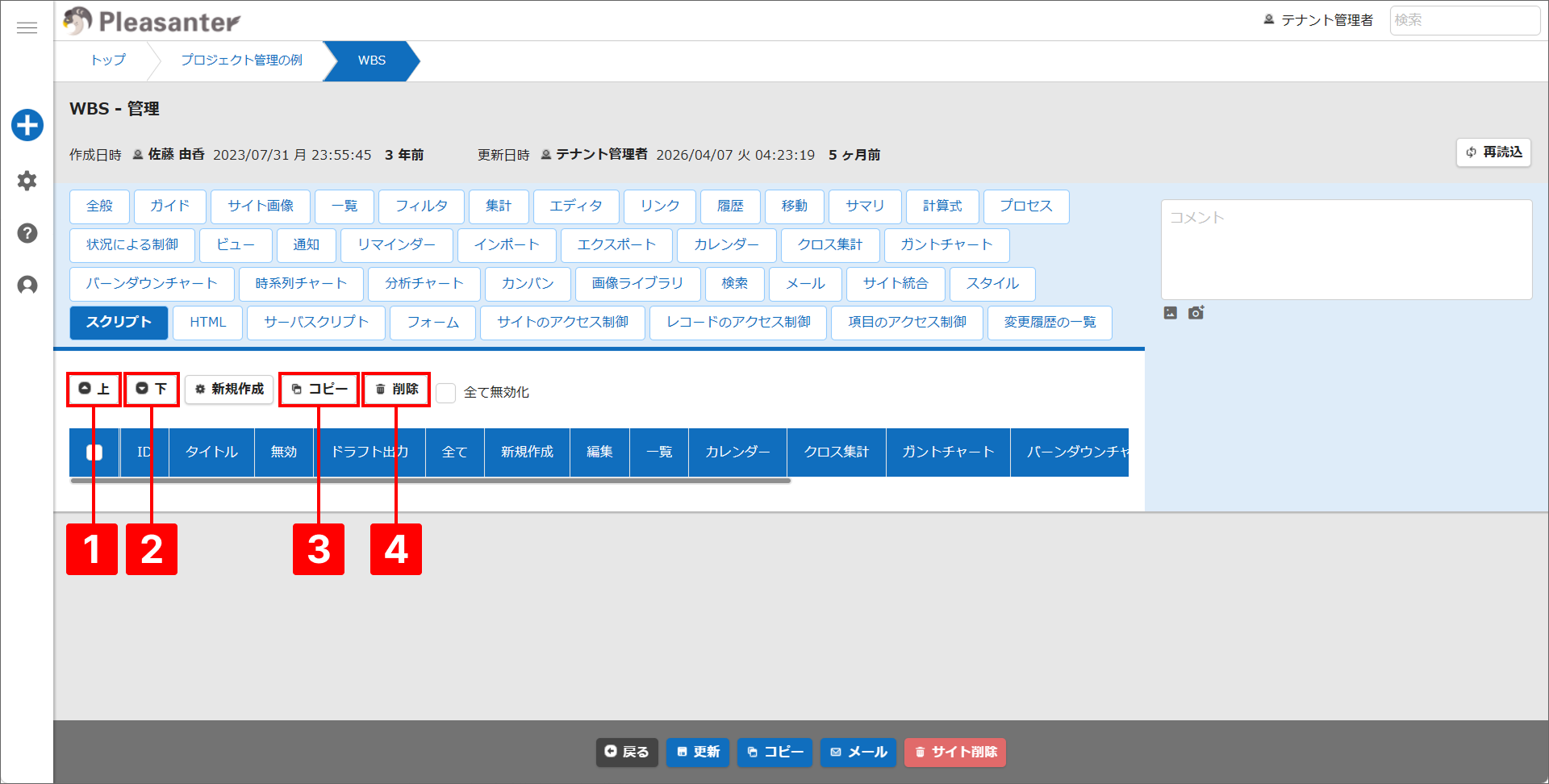Open the フィルタ tab
Image resolution: width=1549 pixels, height=784 pixels.
point(421,206)
